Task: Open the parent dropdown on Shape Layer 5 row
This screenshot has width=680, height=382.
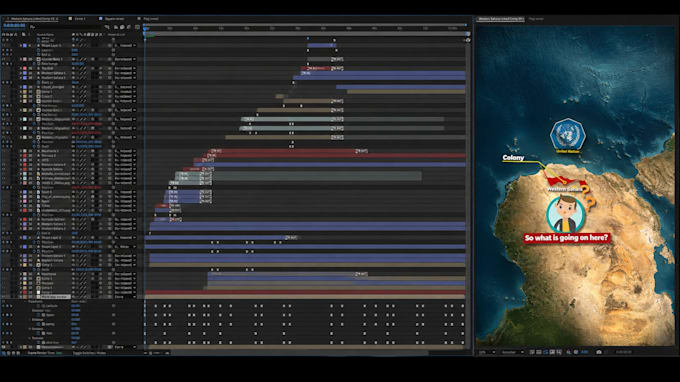Action: pos(126,46)
